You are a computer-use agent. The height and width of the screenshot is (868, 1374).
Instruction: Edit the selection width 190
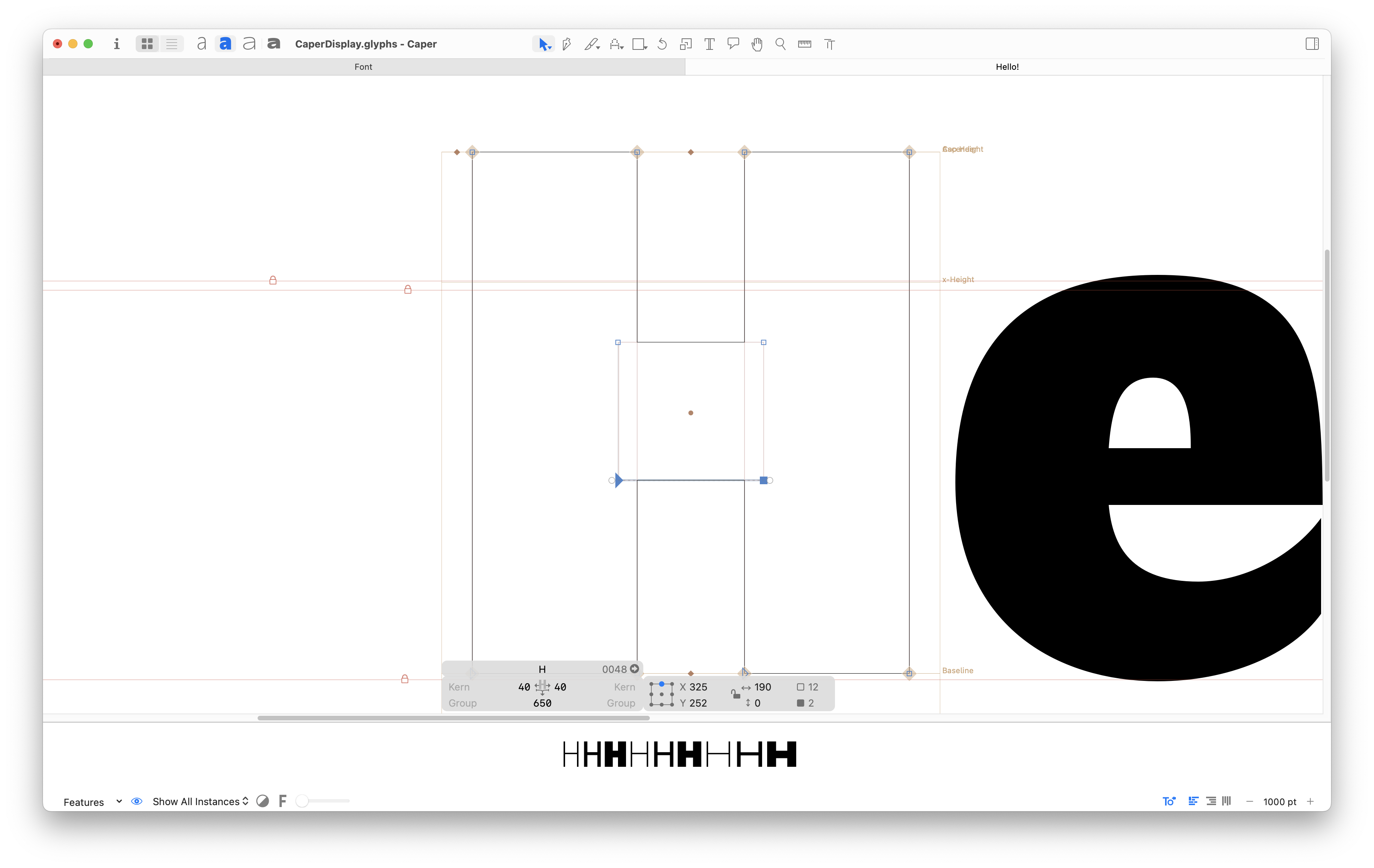tap(762, 687)
